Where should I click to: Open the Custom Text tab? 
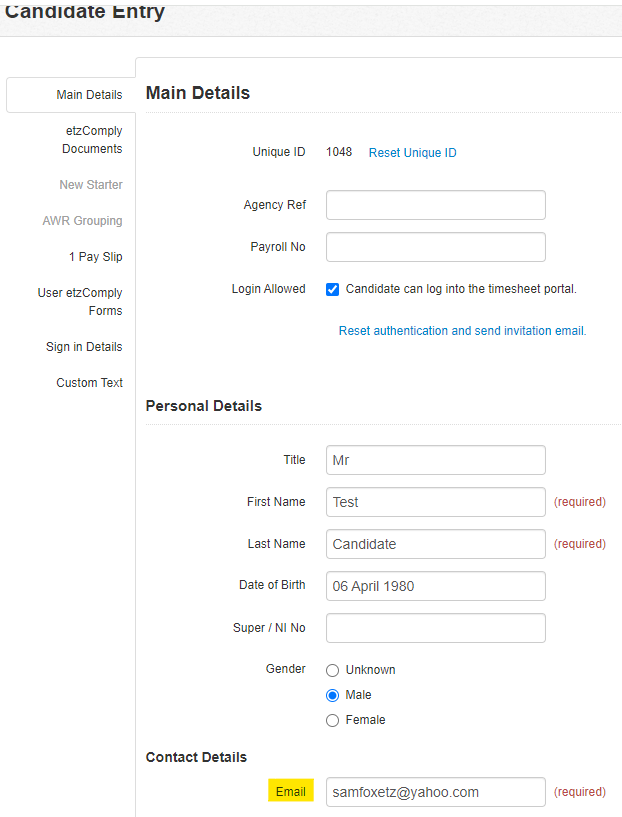click(x=90, y=383)
